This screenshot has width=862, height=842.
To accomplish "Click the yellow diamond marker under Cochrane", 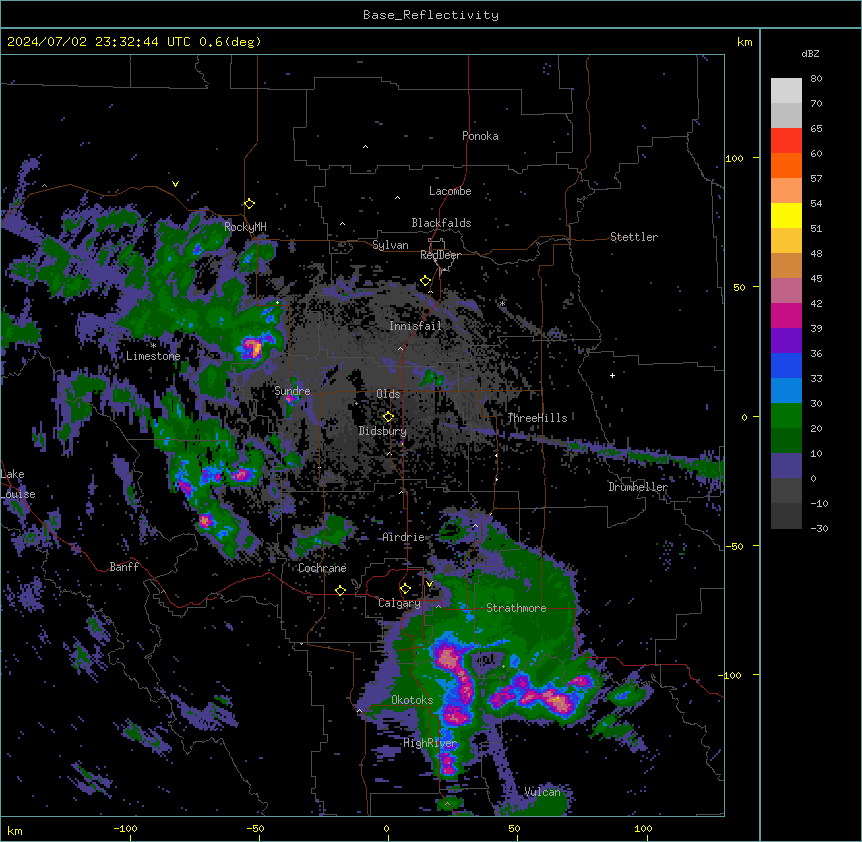I will 340,590.
